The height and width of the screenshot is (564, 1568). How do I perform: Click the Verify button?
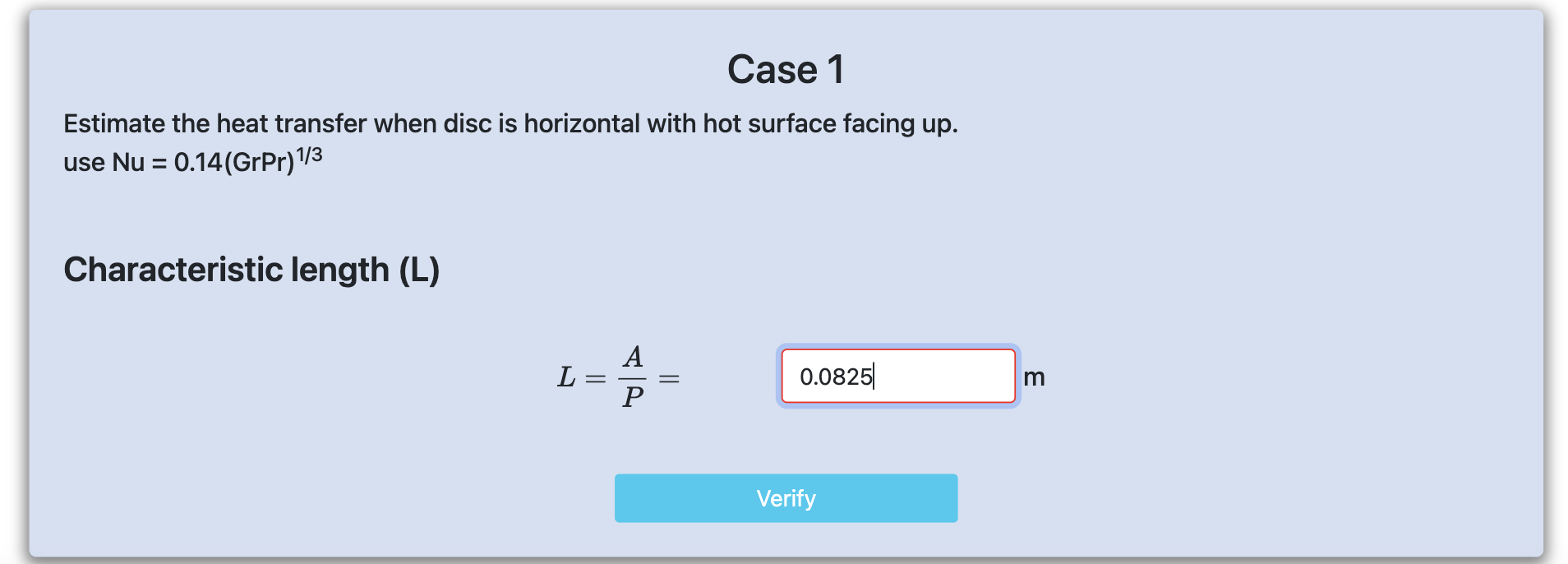pos(786,498)
